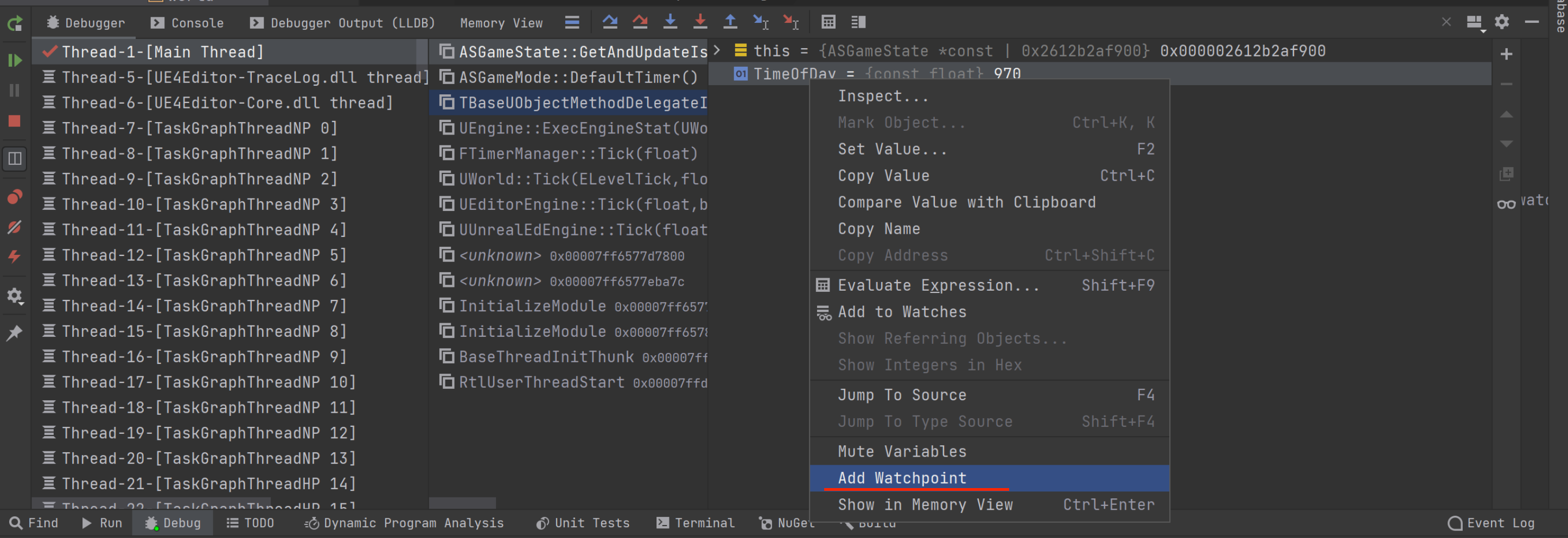Viewport: 1568px width, 538px height.
Task: Select Copy Name menu entry
Action: pos(990,229)
